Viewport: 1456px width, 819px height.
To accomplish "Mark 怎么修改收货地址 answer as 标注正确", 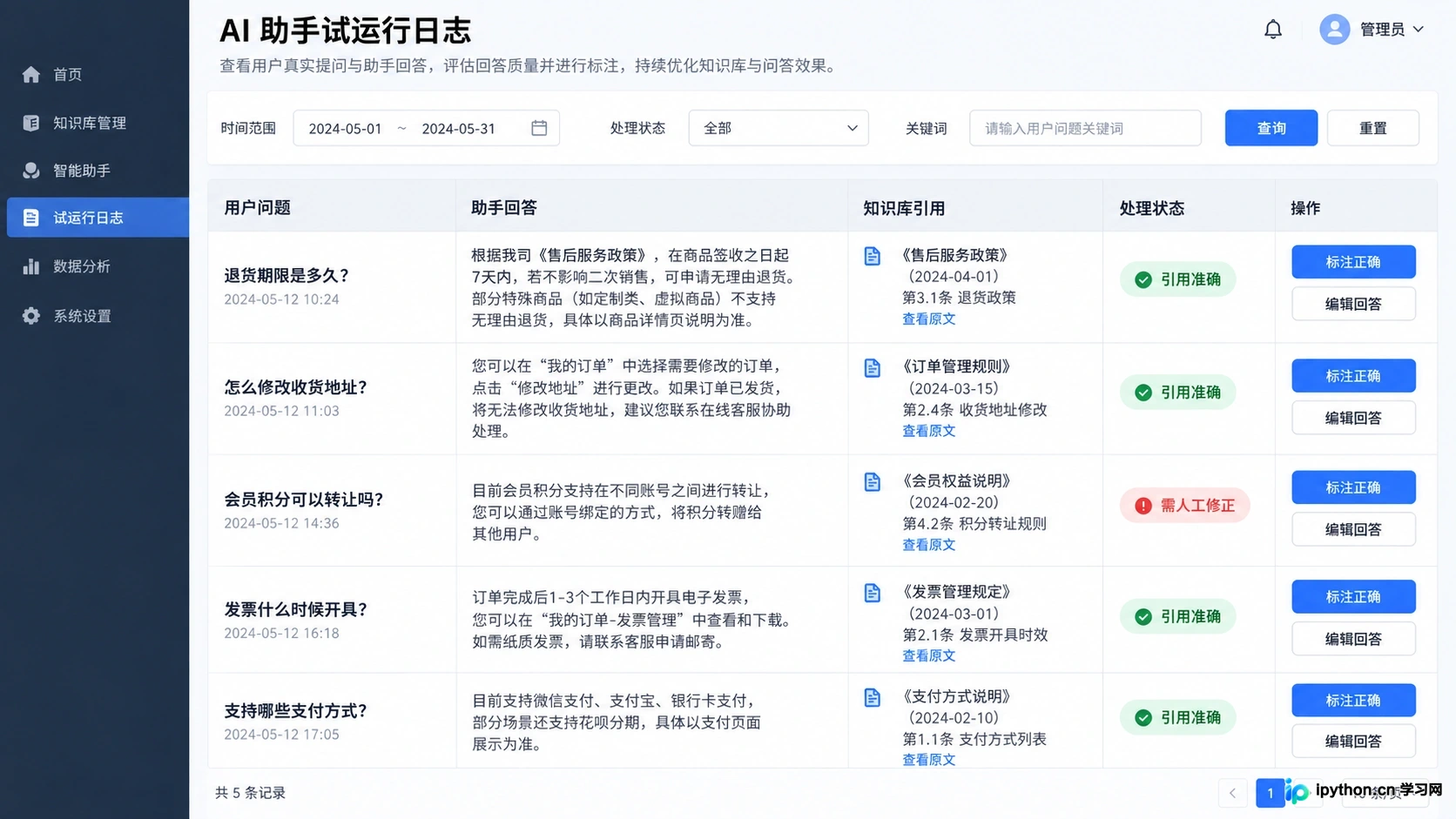I will [x=1353, y=376].
